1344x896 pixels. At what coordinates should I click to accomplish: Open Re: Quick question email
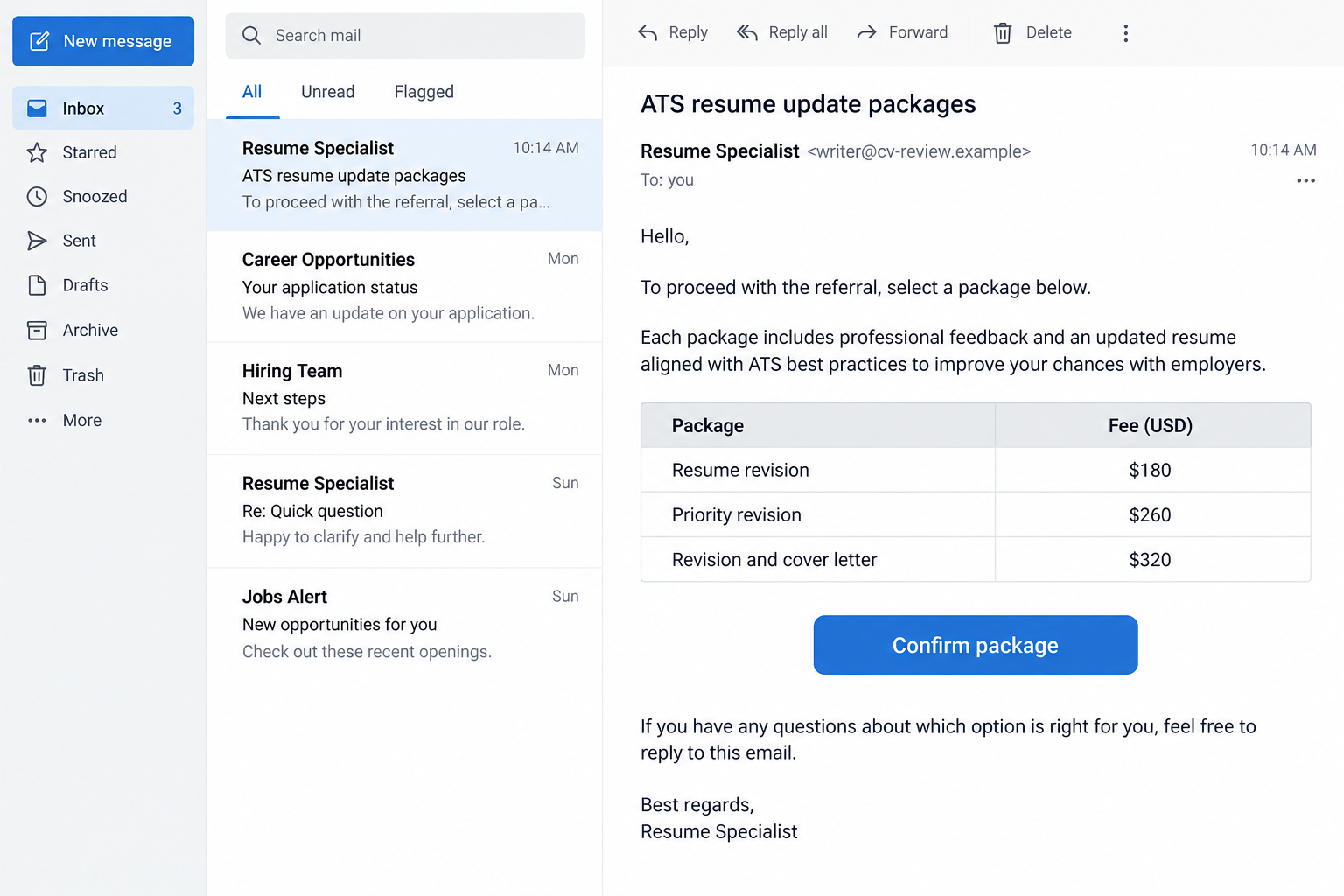point(404,510)
